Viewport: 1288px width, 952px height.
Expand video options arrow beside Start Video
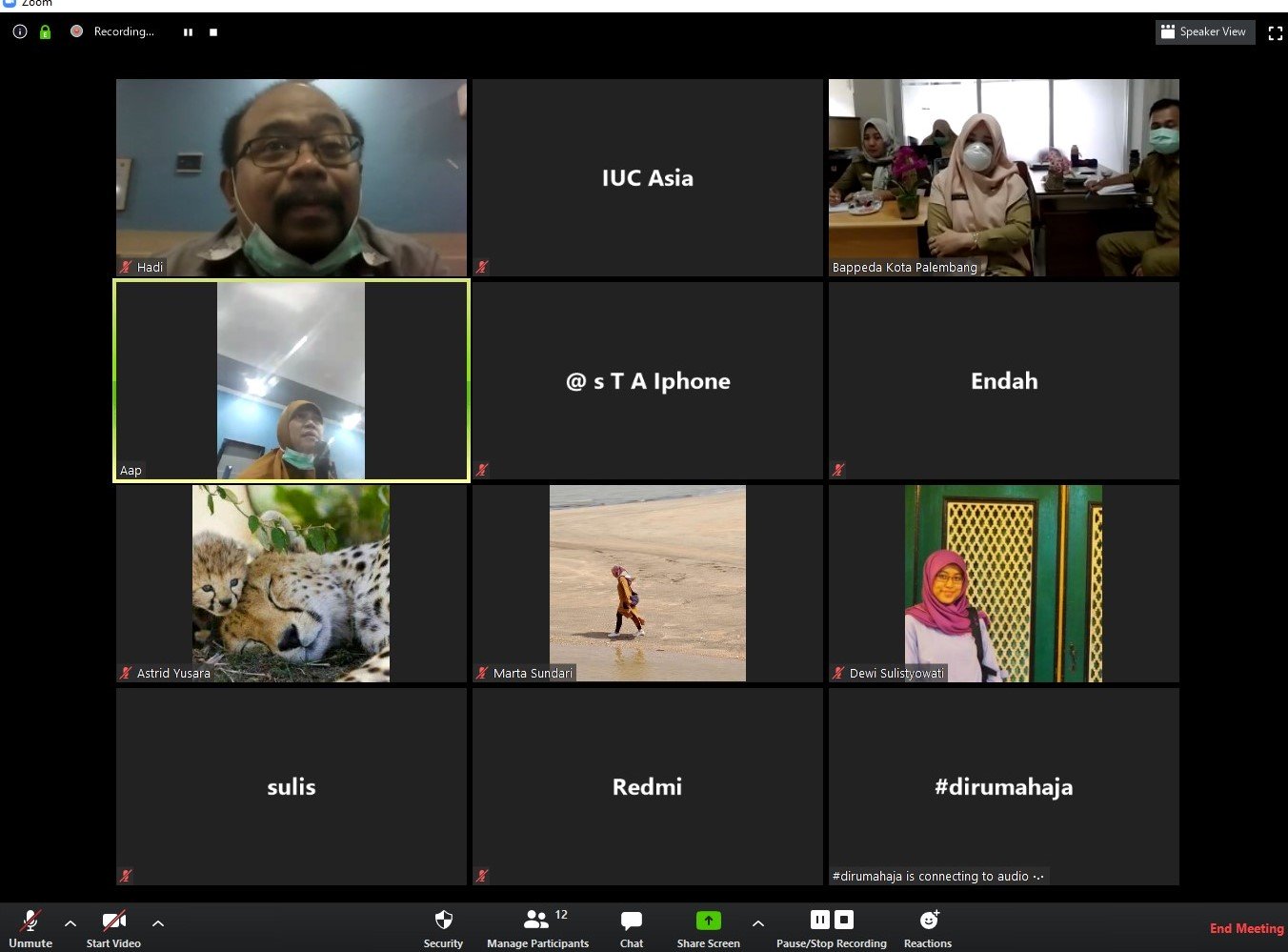pos(158,923)
